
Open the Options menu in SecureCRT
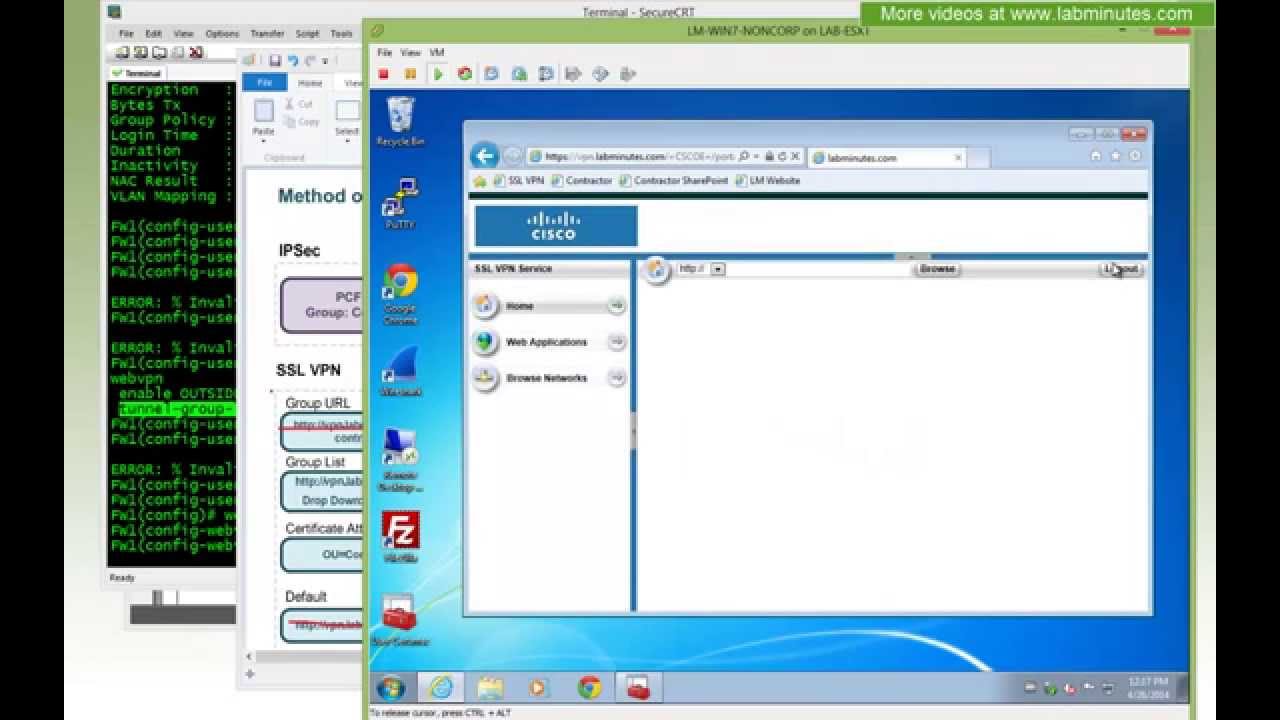(x=222, y=34)
